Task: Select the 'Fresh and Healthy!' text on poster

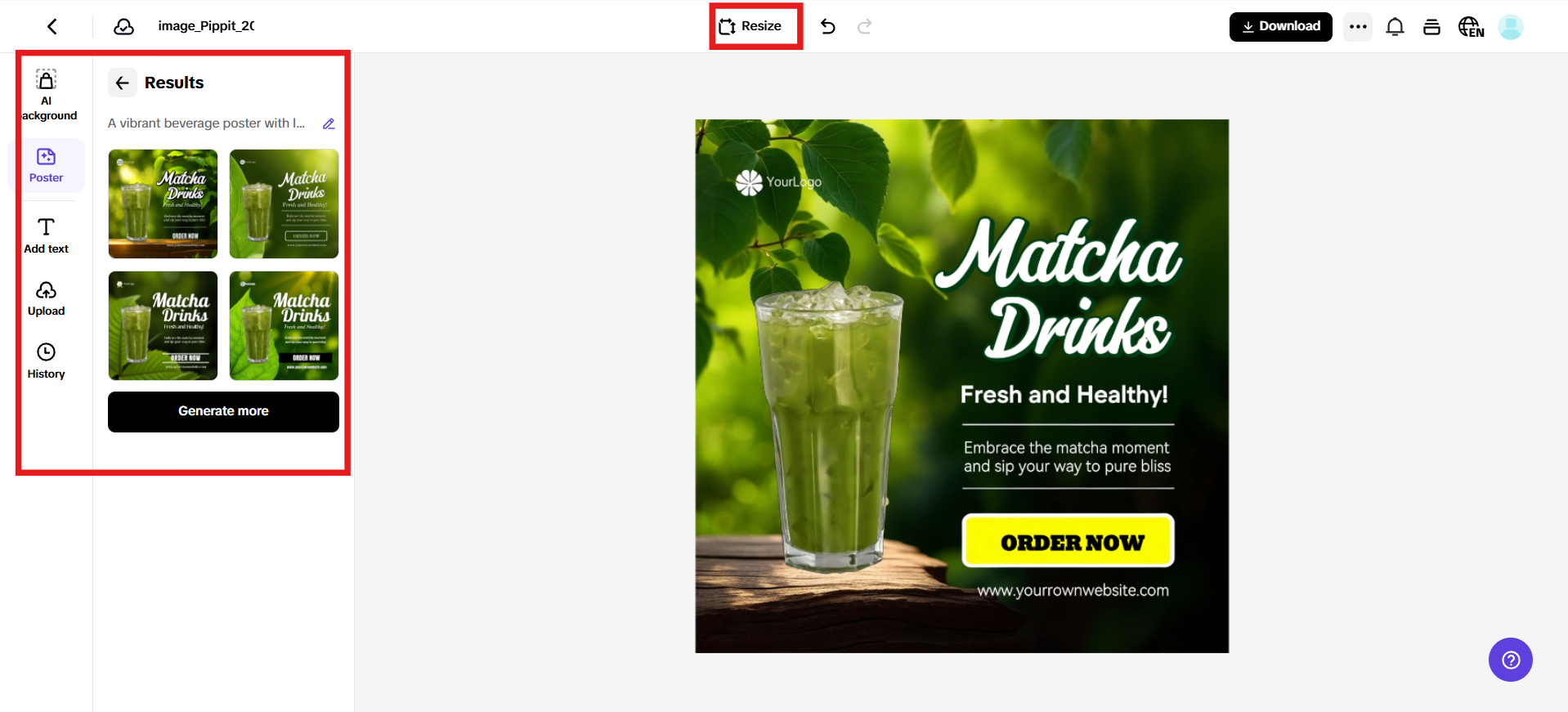Action: pyautogui.click(x=1064, y=395)
